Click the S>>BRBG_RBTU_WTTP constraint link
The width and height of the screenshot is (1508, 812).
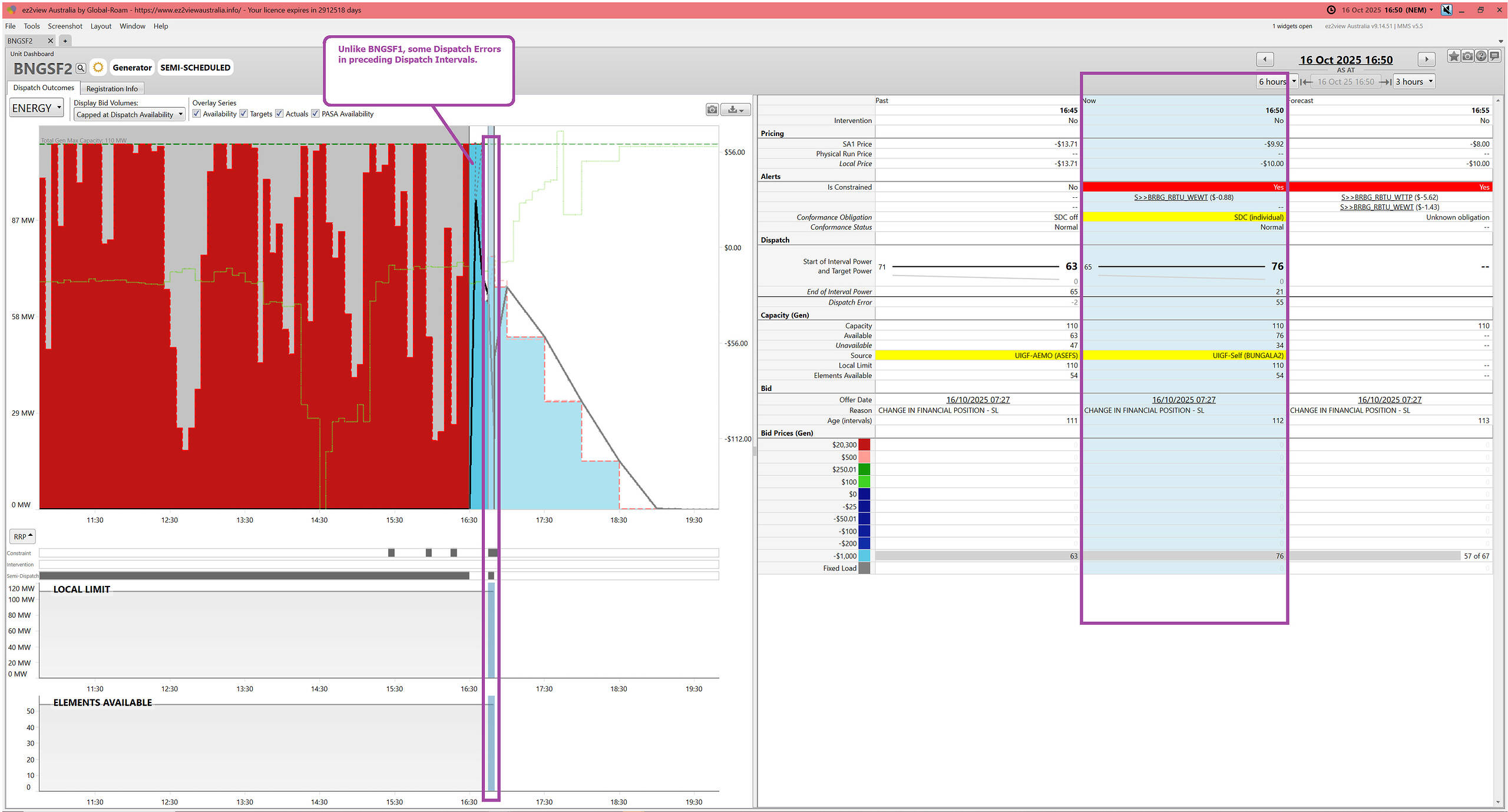pos(1377,197)
